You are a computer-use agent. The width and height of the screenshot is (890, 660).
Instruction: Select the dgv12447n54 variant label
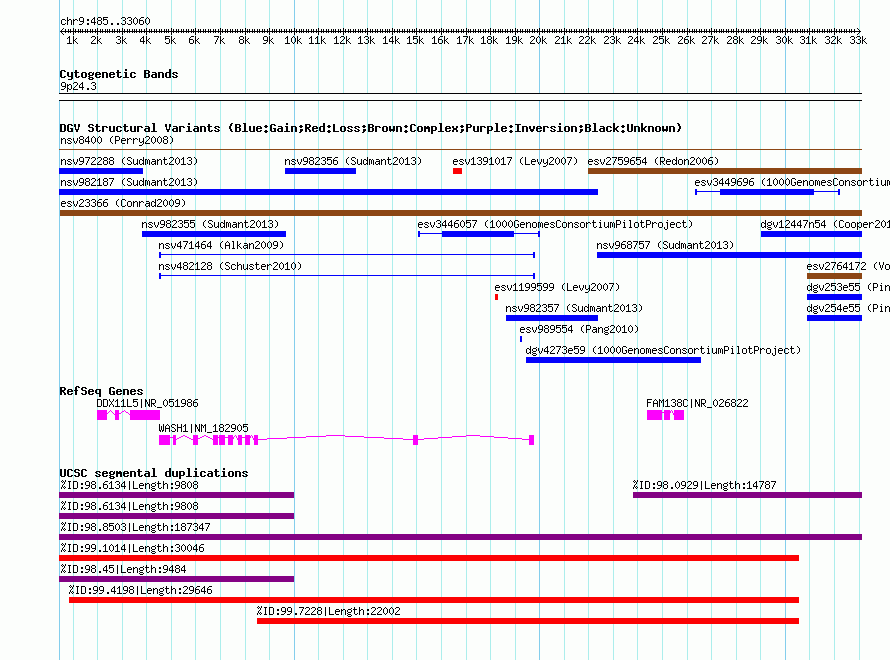pos(825,224)
